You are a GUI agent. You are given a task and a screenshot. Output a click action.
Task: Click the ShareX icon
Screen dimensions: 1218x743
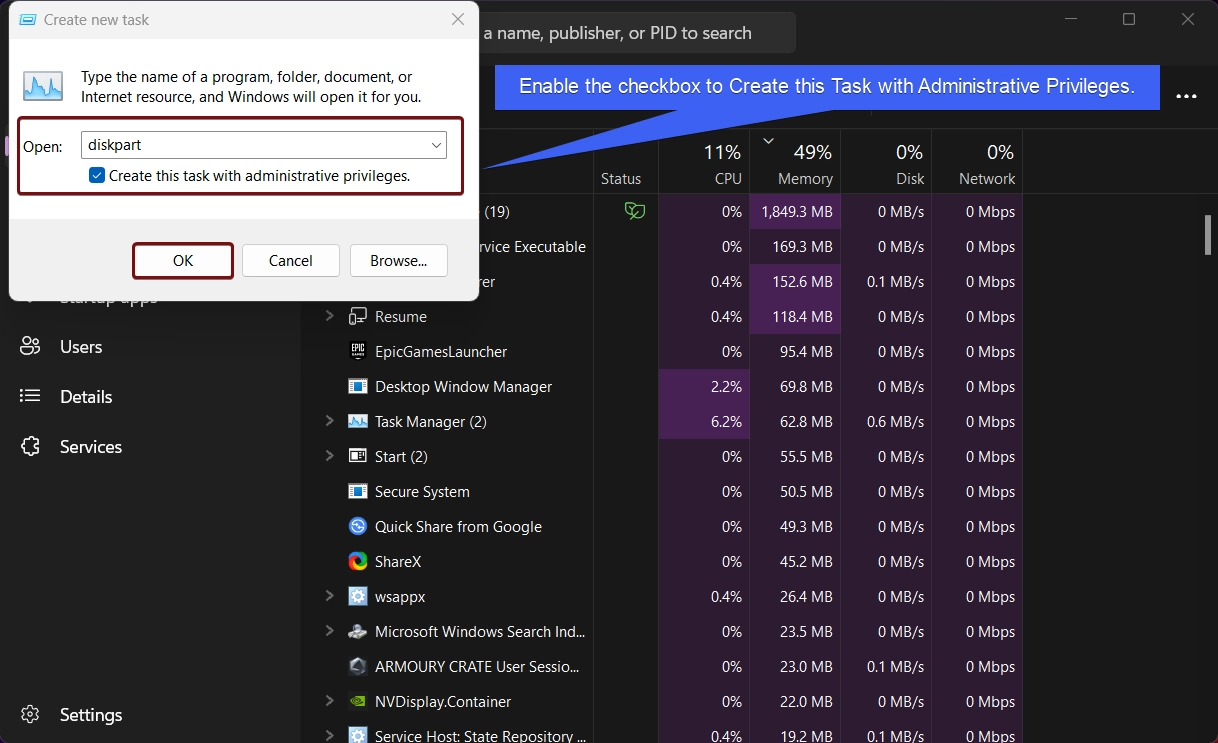coord(358,562)
